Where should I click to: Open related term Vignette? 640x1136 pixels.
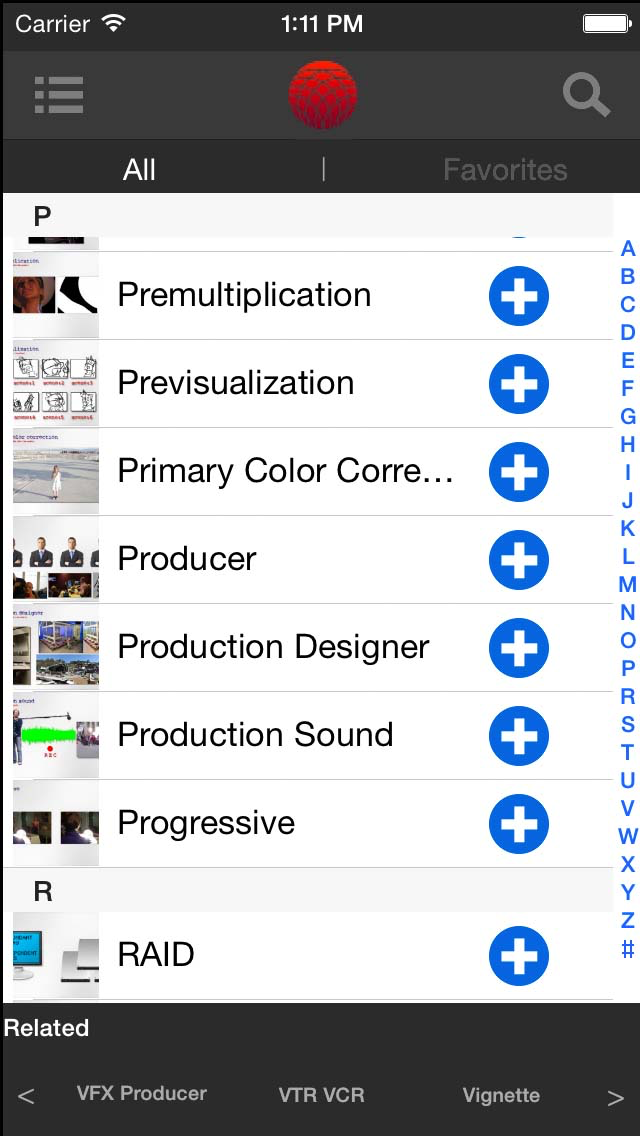pyautogui.click(x=501, y=1095)
